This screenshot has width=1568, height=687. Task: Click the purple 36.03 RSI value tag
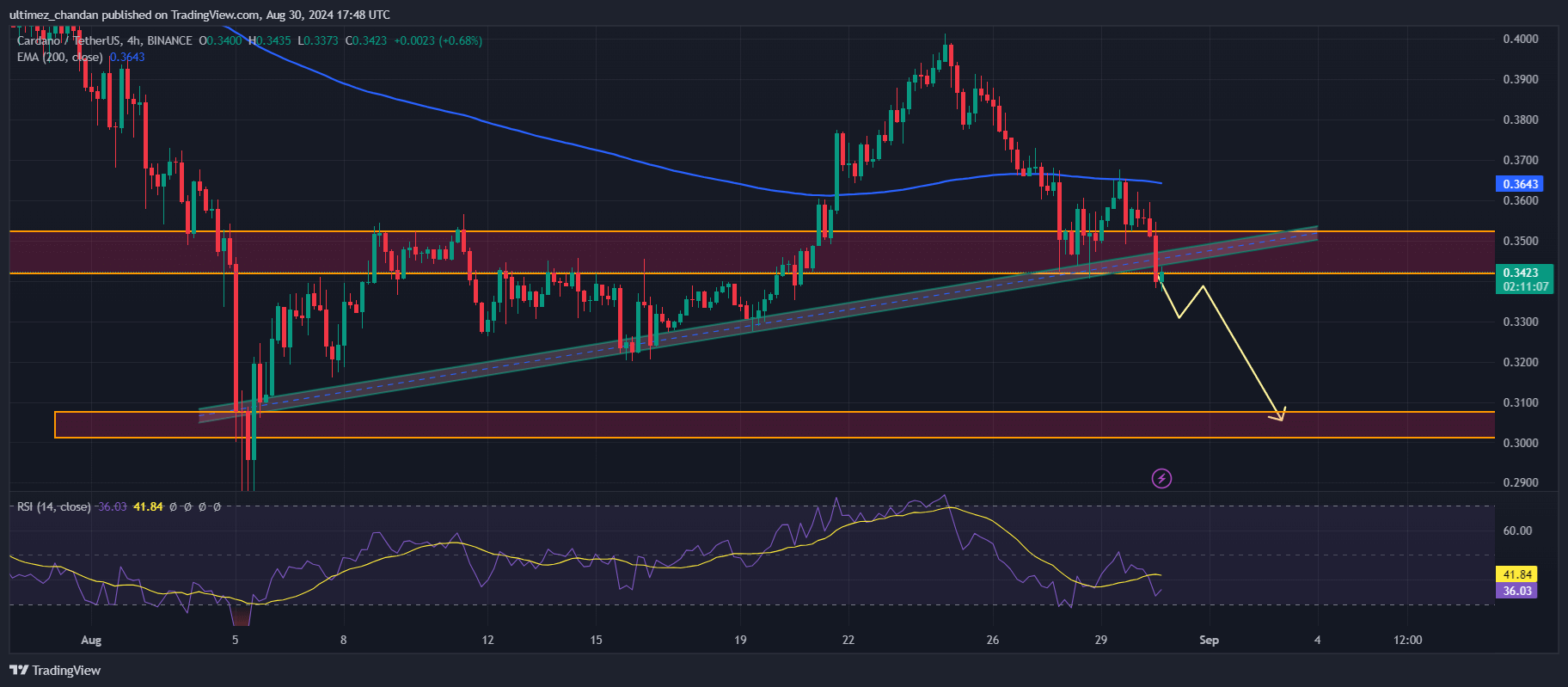pyautogui.click(x=1517, y=591)
